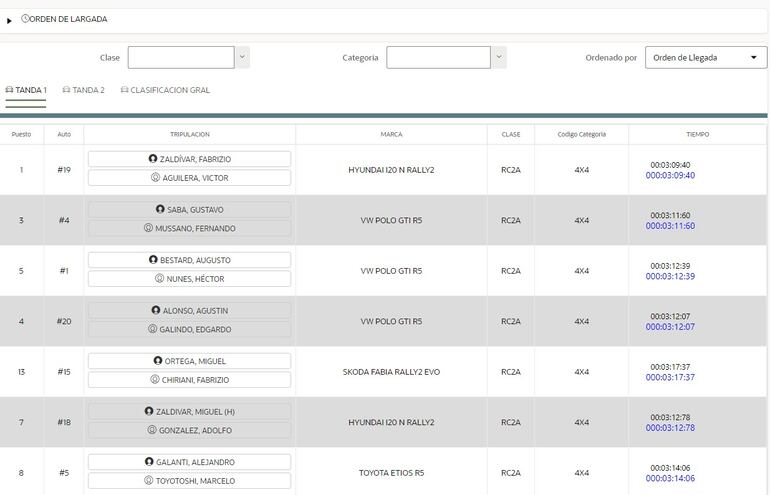Click the co-driver icon beside Aguilera, Victor
The height and width of the screenshot is (495, 770).
click(155, 178)
